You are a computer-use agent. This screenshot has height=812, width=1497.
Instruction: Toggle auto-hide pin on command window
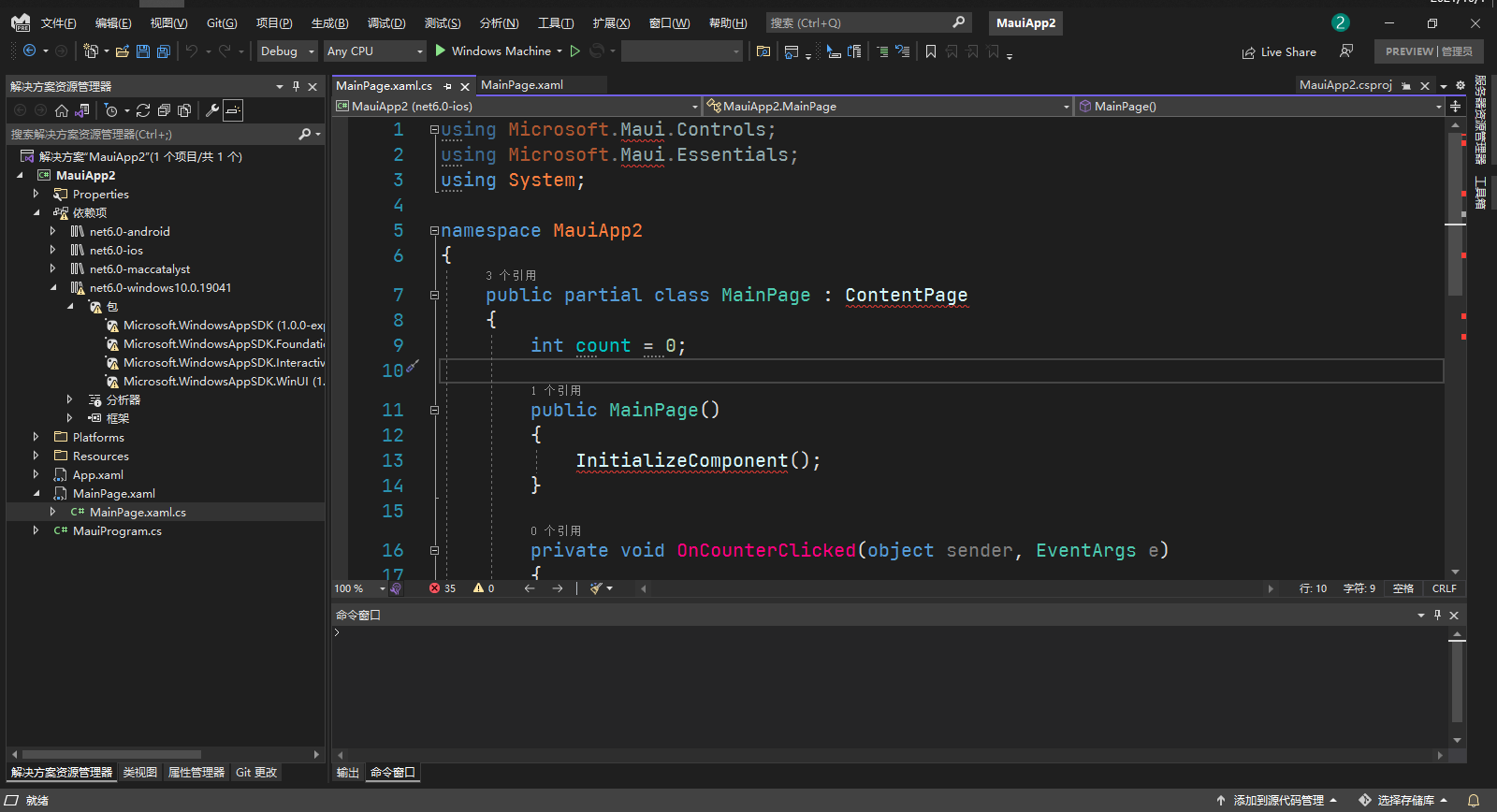pyautogui.click(x=1437, y=615)
